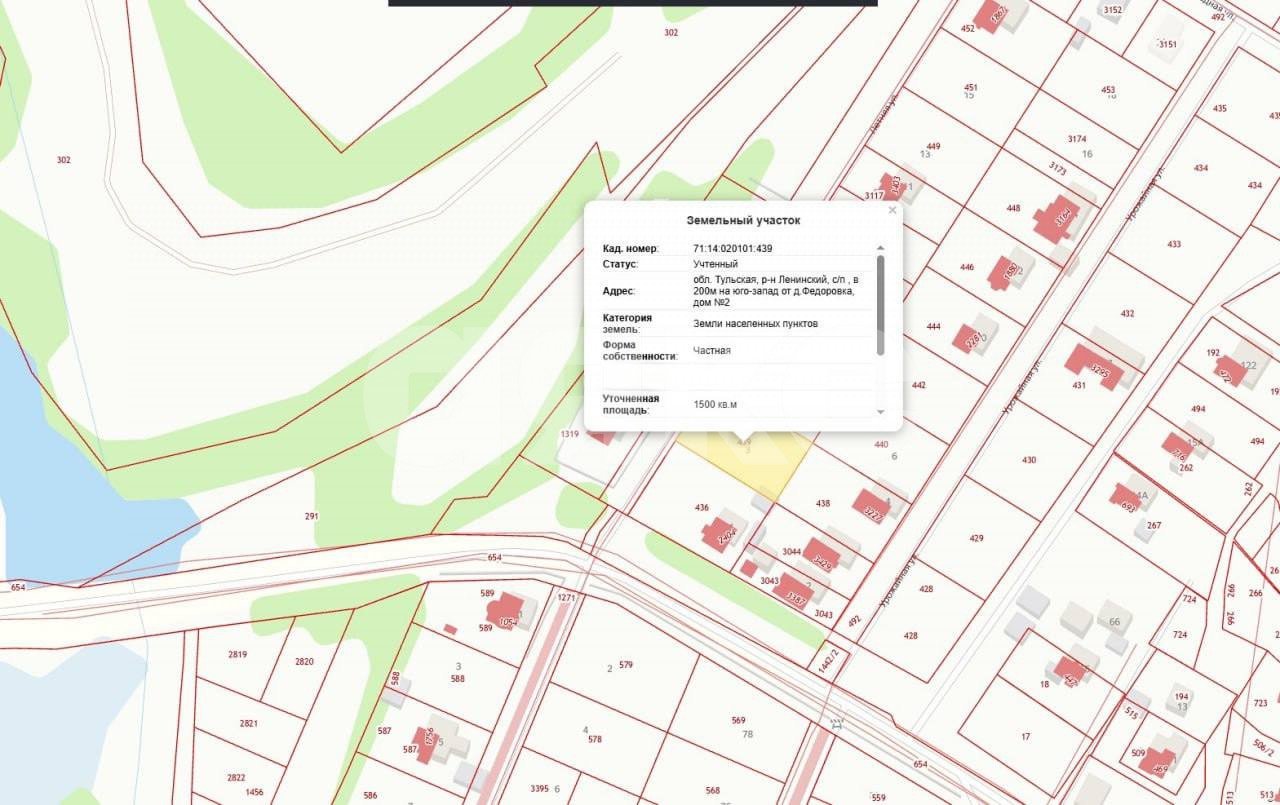1280x805 pixels.
Task: Click the popup scrollbar up arrow
Action: point(880,248)
